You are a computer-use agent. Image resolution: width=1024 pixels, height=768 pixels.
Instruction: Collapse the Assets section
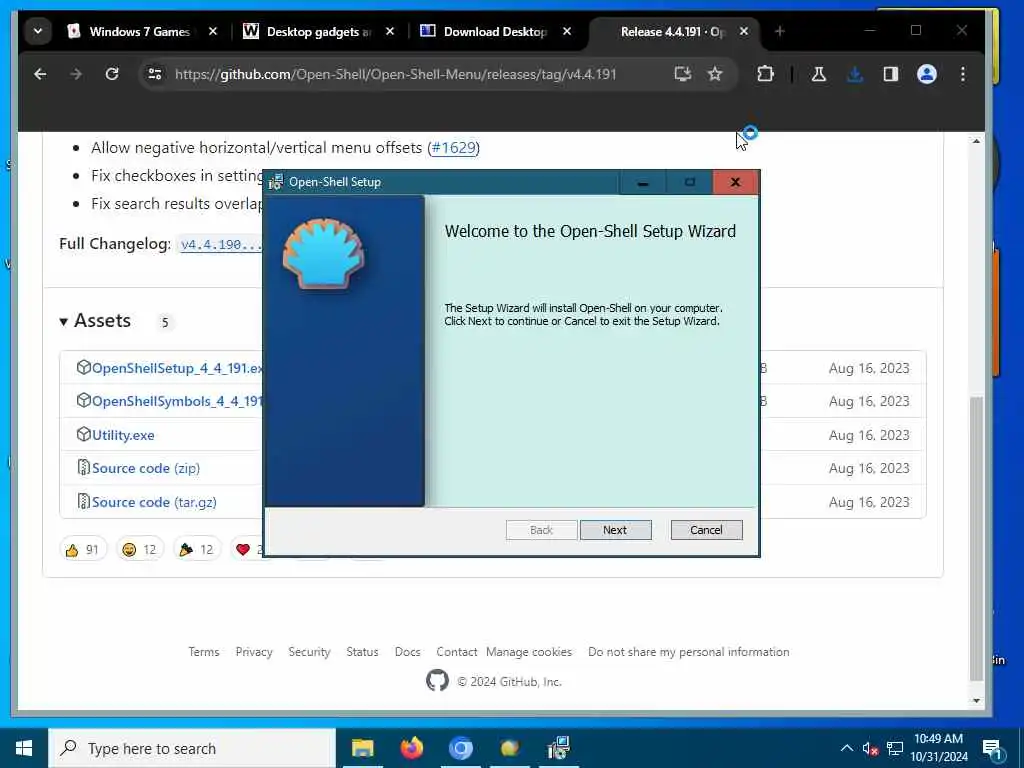95,321
